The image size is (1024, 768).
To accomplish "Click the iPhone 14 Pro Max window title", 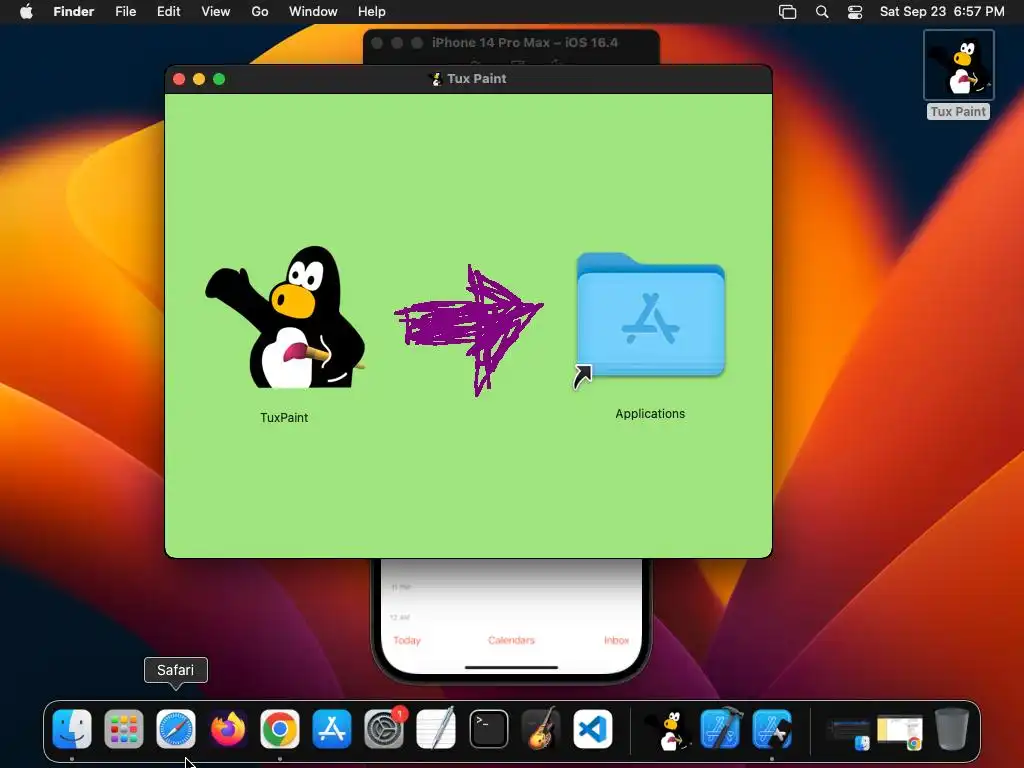I will 524,42.
